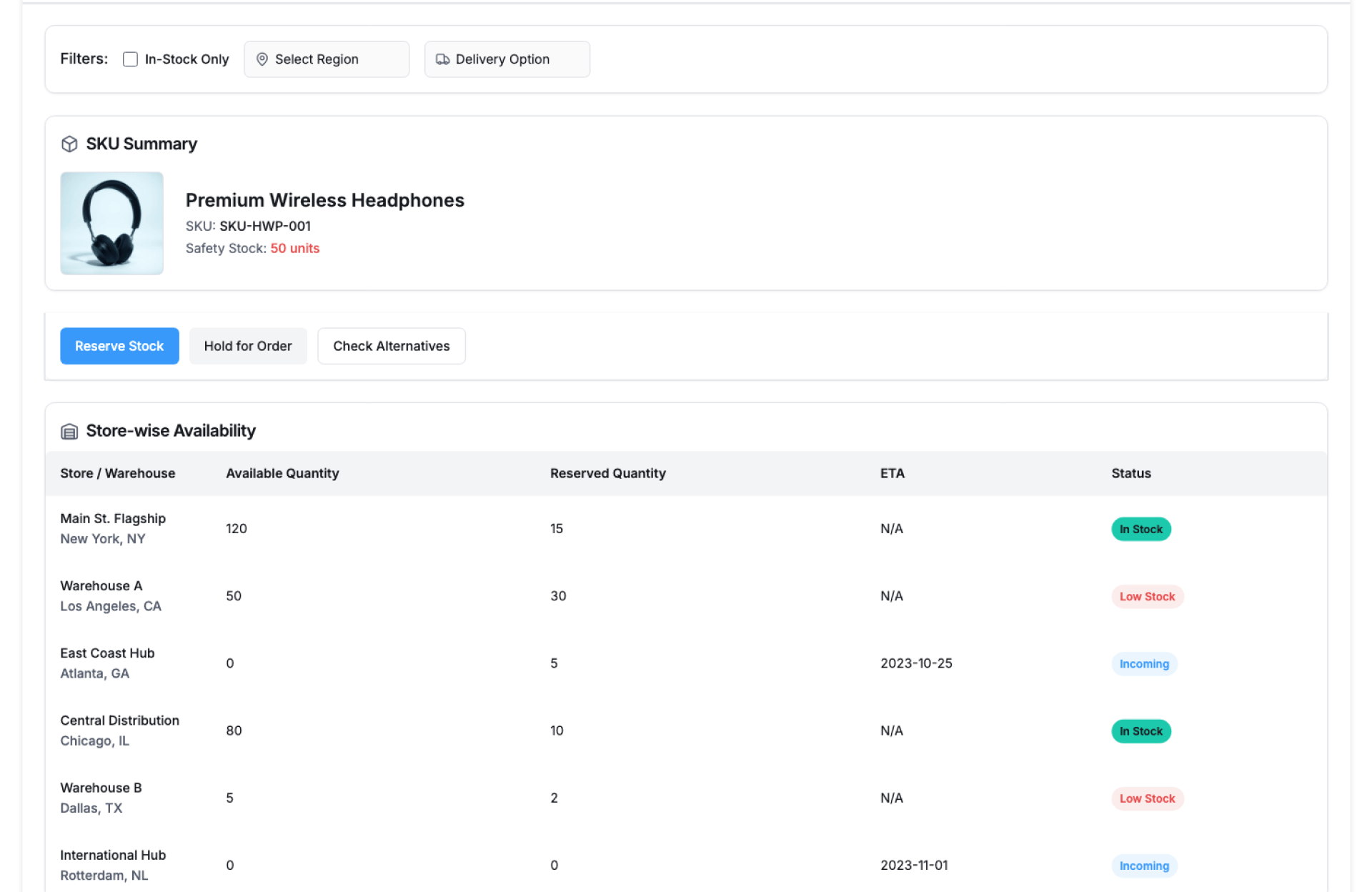1372x892 pixels.
Task: Open the Delivery Option dropdown
Action: click(x=507, y=59)
